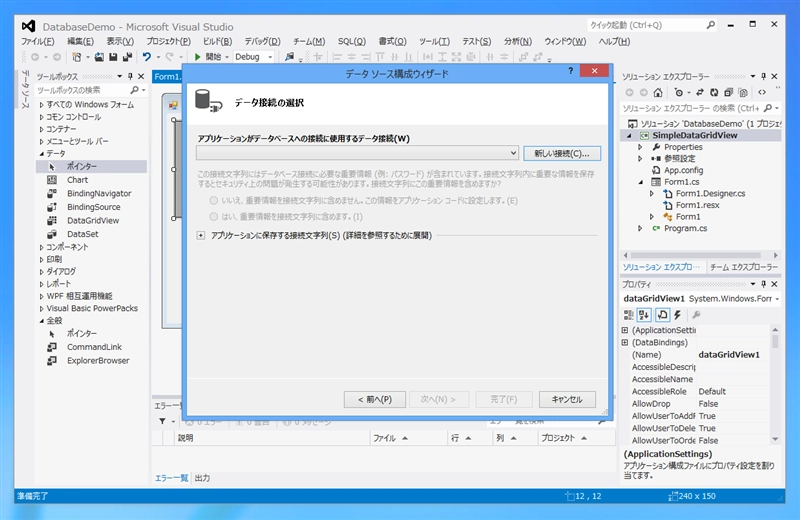800x520 pixels.
Task: Expand (ApplicationSettings) in Properties grid
Action: (625, 330)
